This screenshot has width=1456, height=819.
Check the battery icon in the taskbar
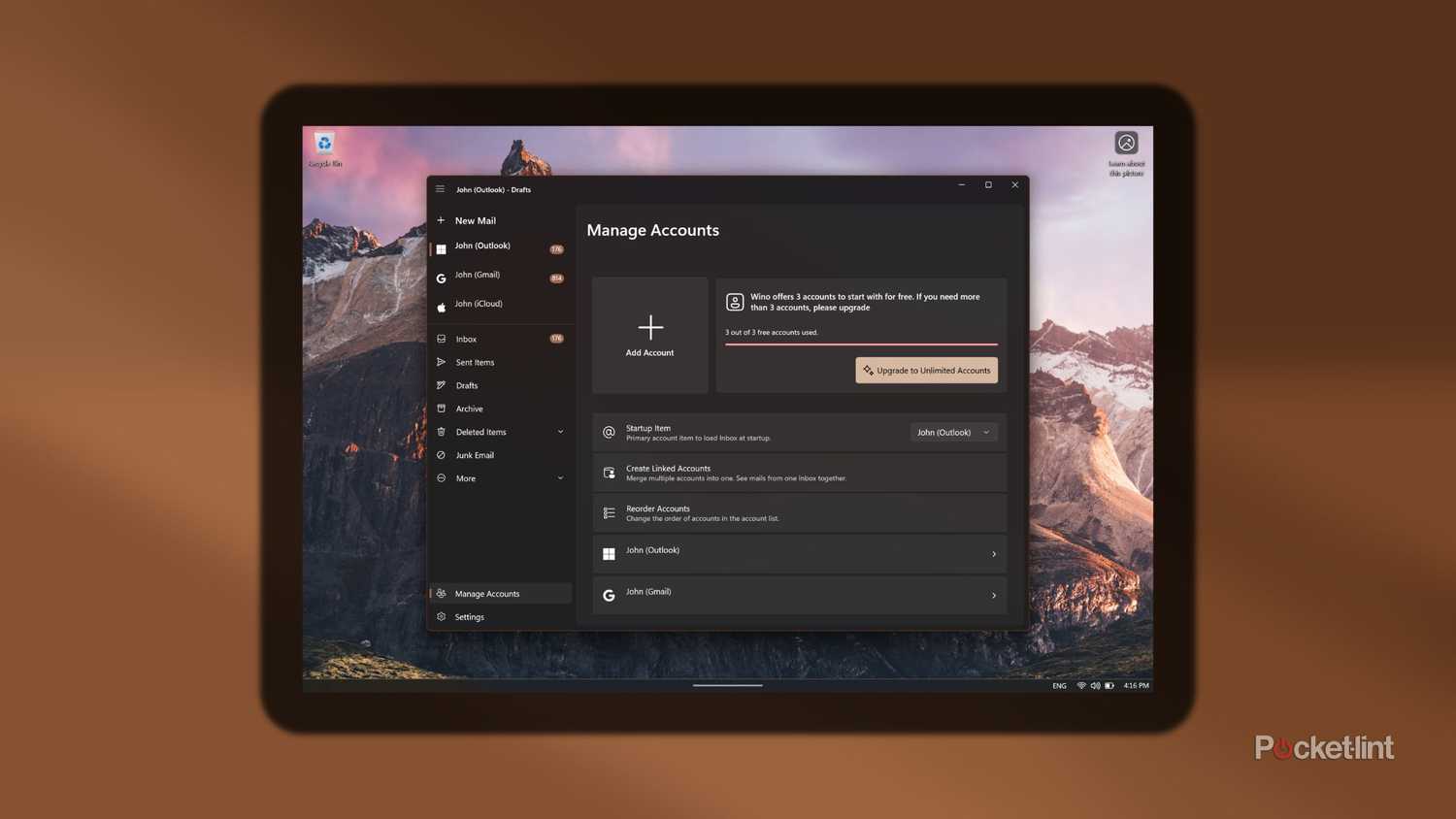(x=1109, y=685)
